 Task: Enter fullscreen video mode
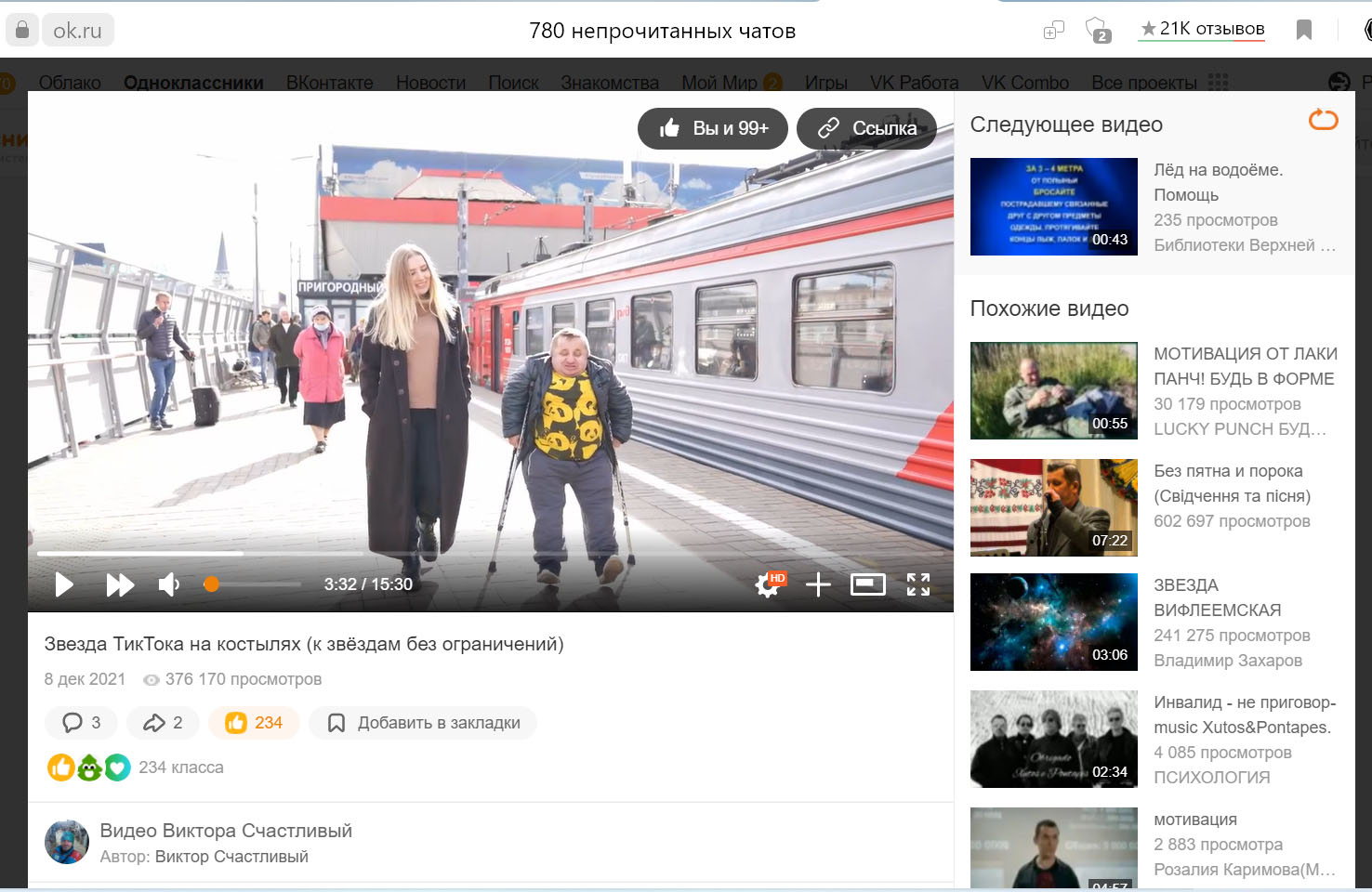point(917,584)
